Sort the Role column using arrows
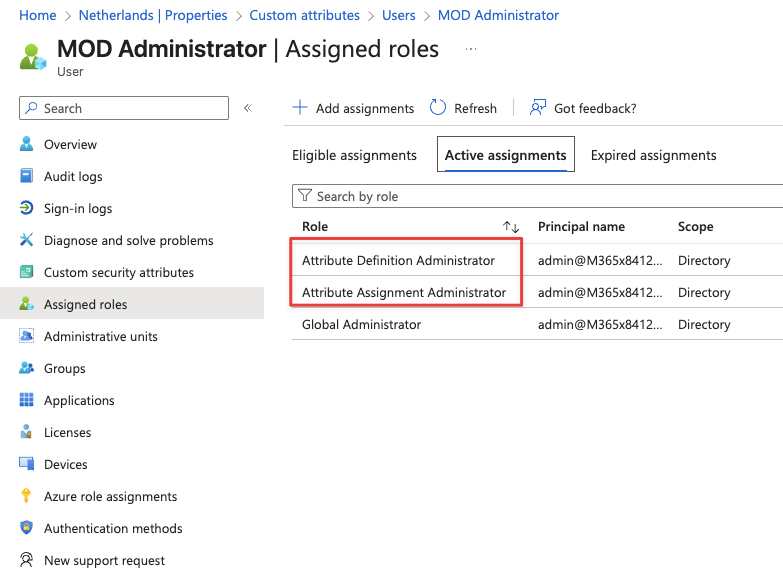 click(x=511, y=227)
